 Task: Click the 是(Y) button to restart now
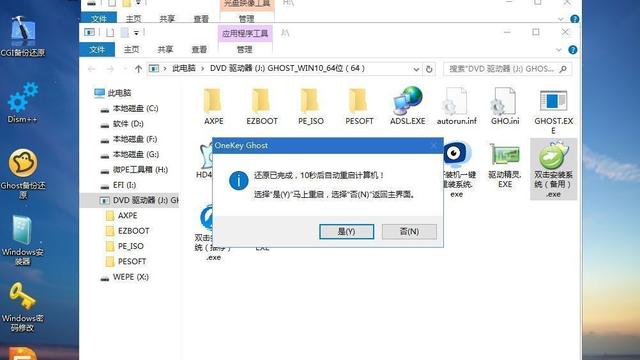pos(346,231)
